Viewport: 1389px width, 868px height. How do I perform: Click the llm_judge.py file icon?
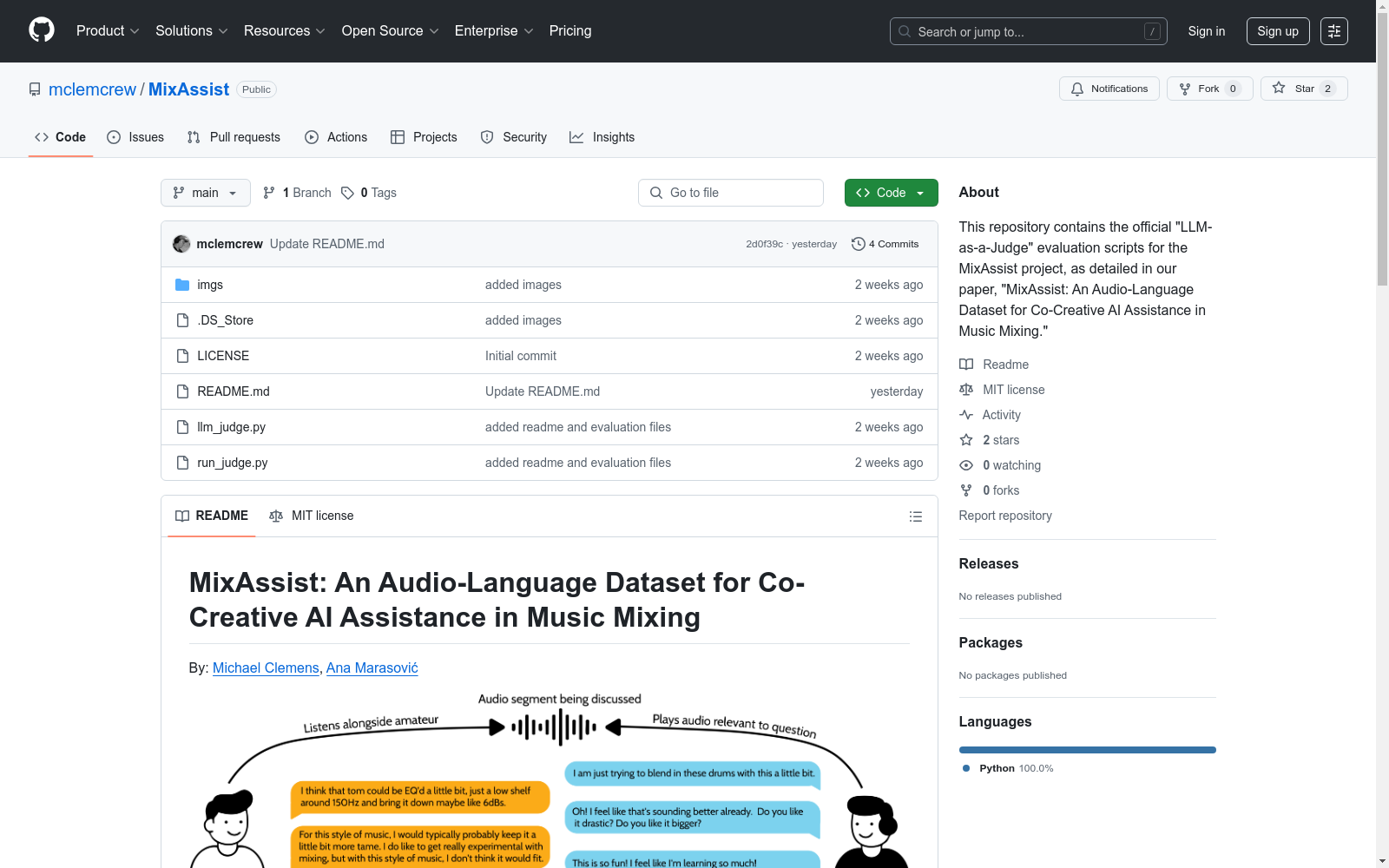(182, 427)
